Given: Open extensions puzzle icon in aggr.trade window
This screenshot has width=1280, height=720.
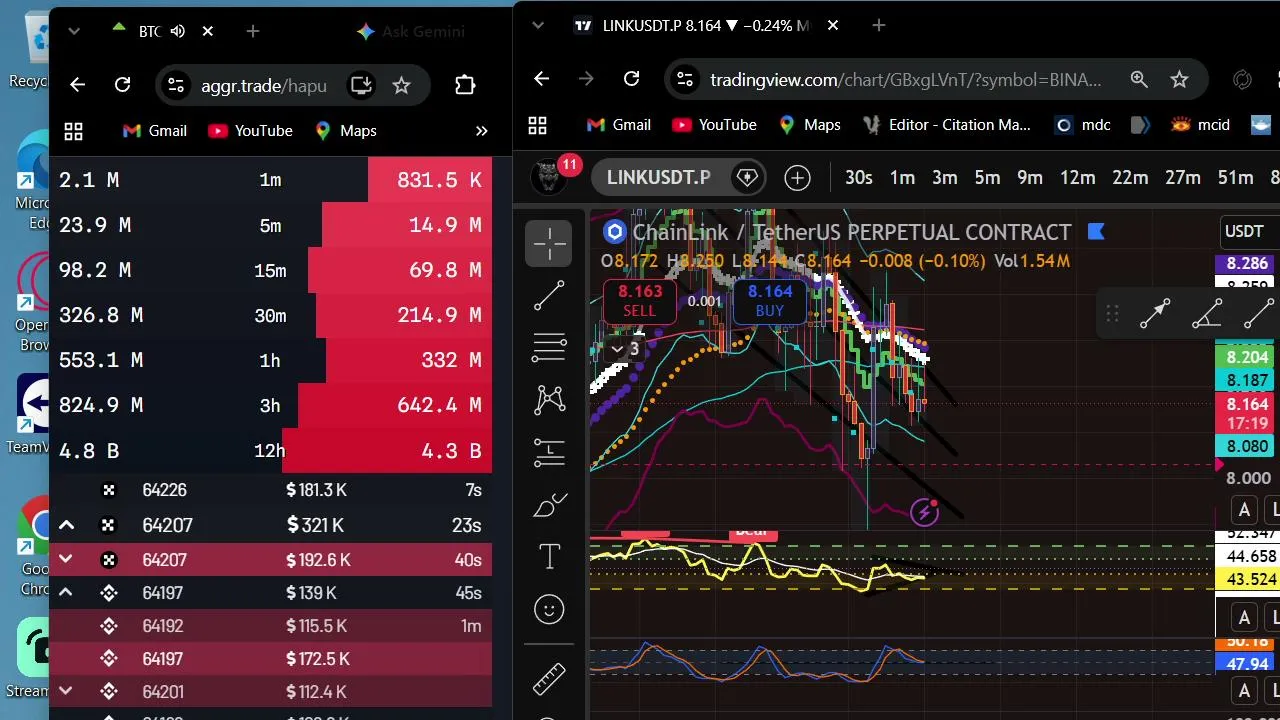Looking at the screenshot, I should tap(465, 85).
